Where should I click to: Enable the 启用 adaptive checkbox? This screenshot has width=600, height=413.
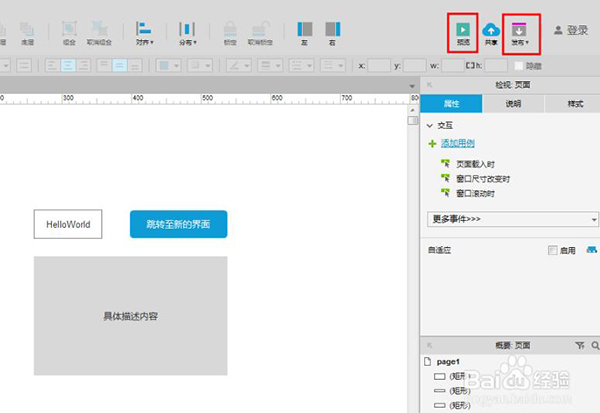click(552, 250)
